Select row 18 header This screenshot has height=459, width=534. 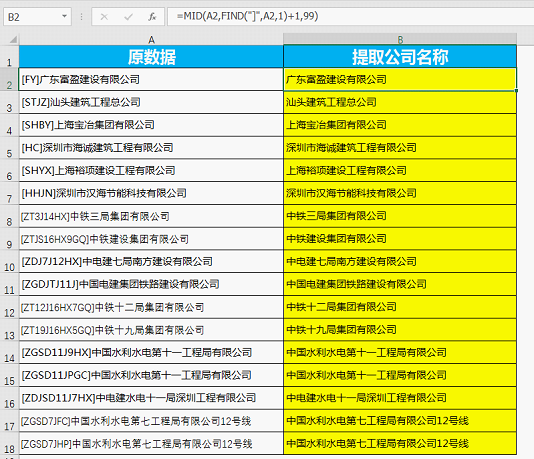pyautogui.click(x=9, y=443)
